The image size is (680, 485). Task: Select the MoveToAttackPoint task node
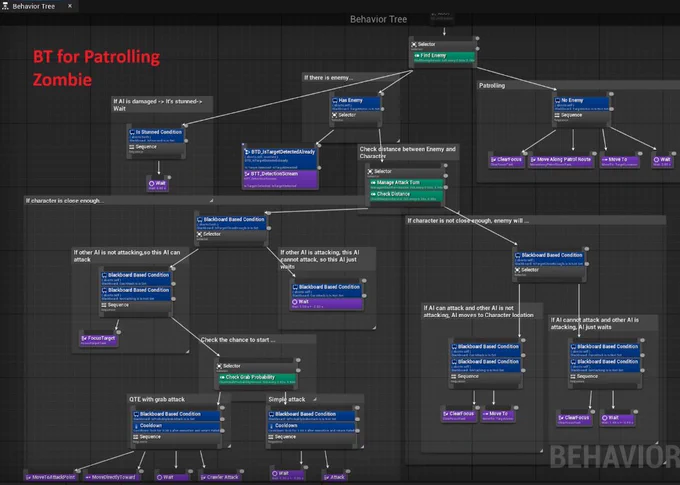(51, 477)
